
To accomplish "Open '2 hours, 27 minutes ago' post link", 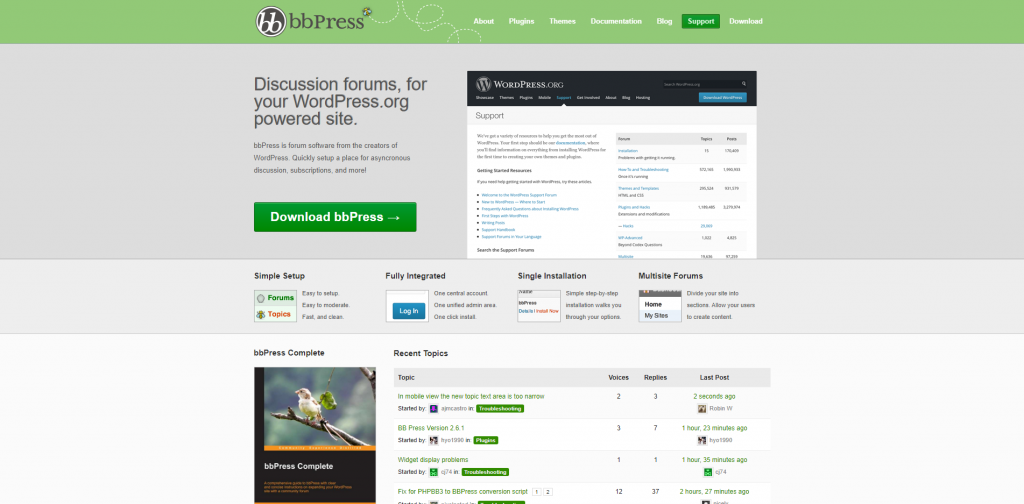I will (714, 492).
